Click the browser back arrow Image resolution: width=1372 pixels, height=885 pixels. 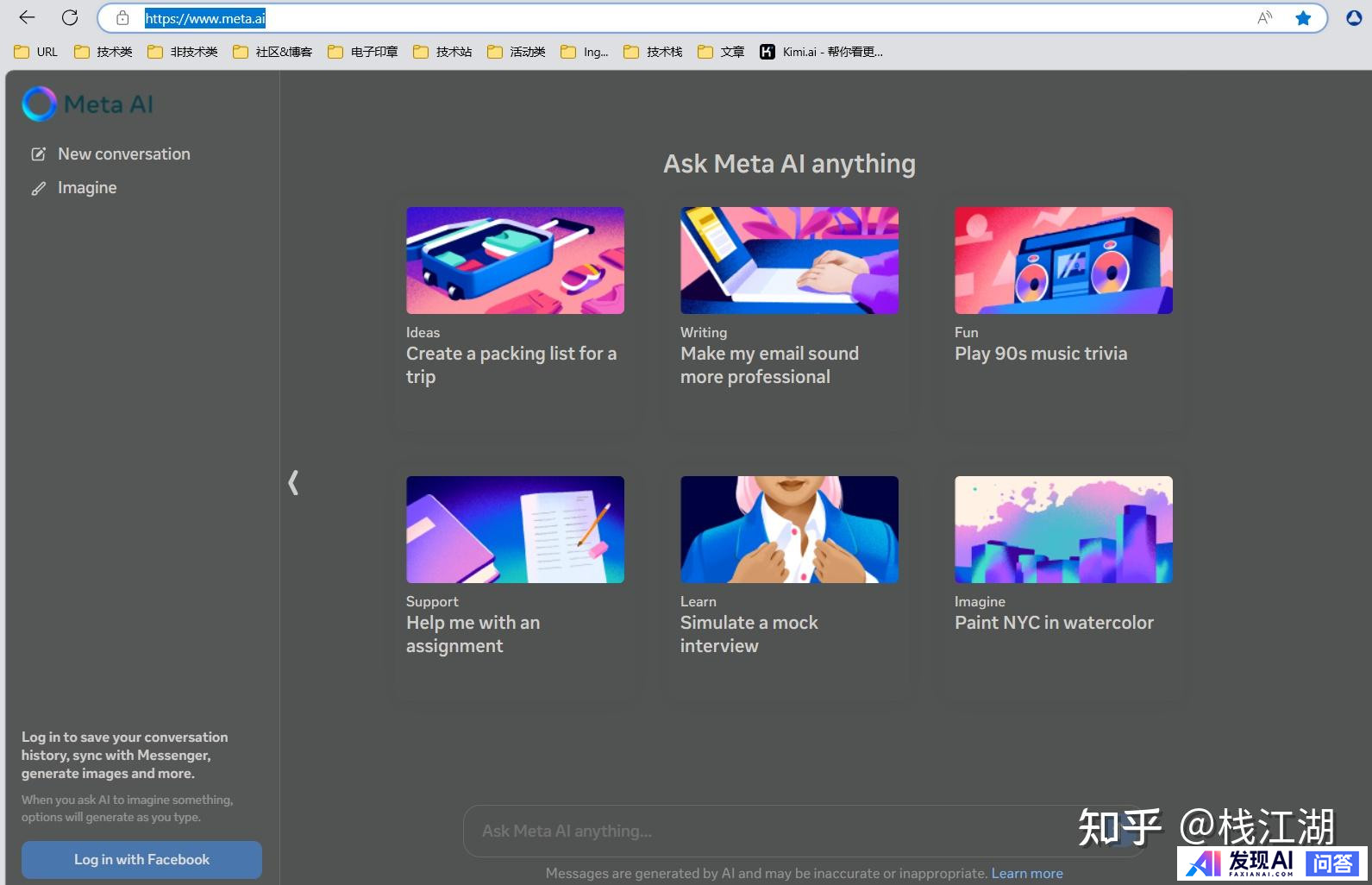coord(27,17)
